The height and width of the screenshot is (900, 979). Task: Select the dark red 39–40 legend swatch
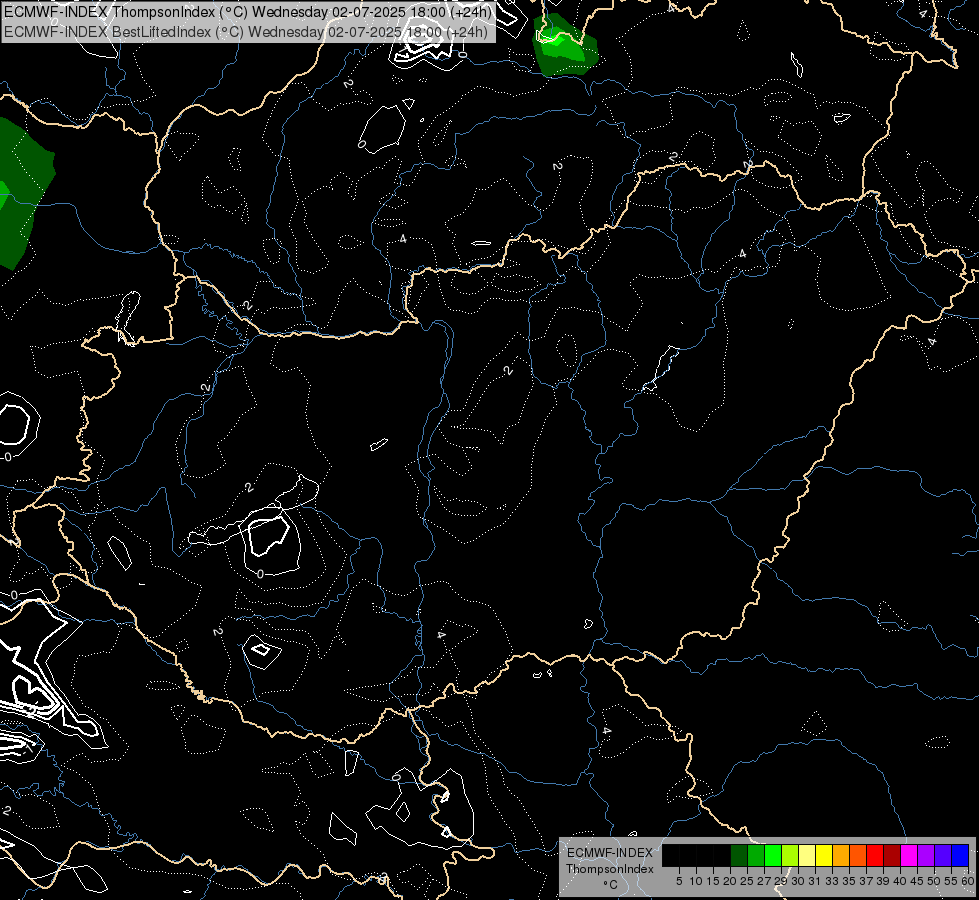pos(892,855)
